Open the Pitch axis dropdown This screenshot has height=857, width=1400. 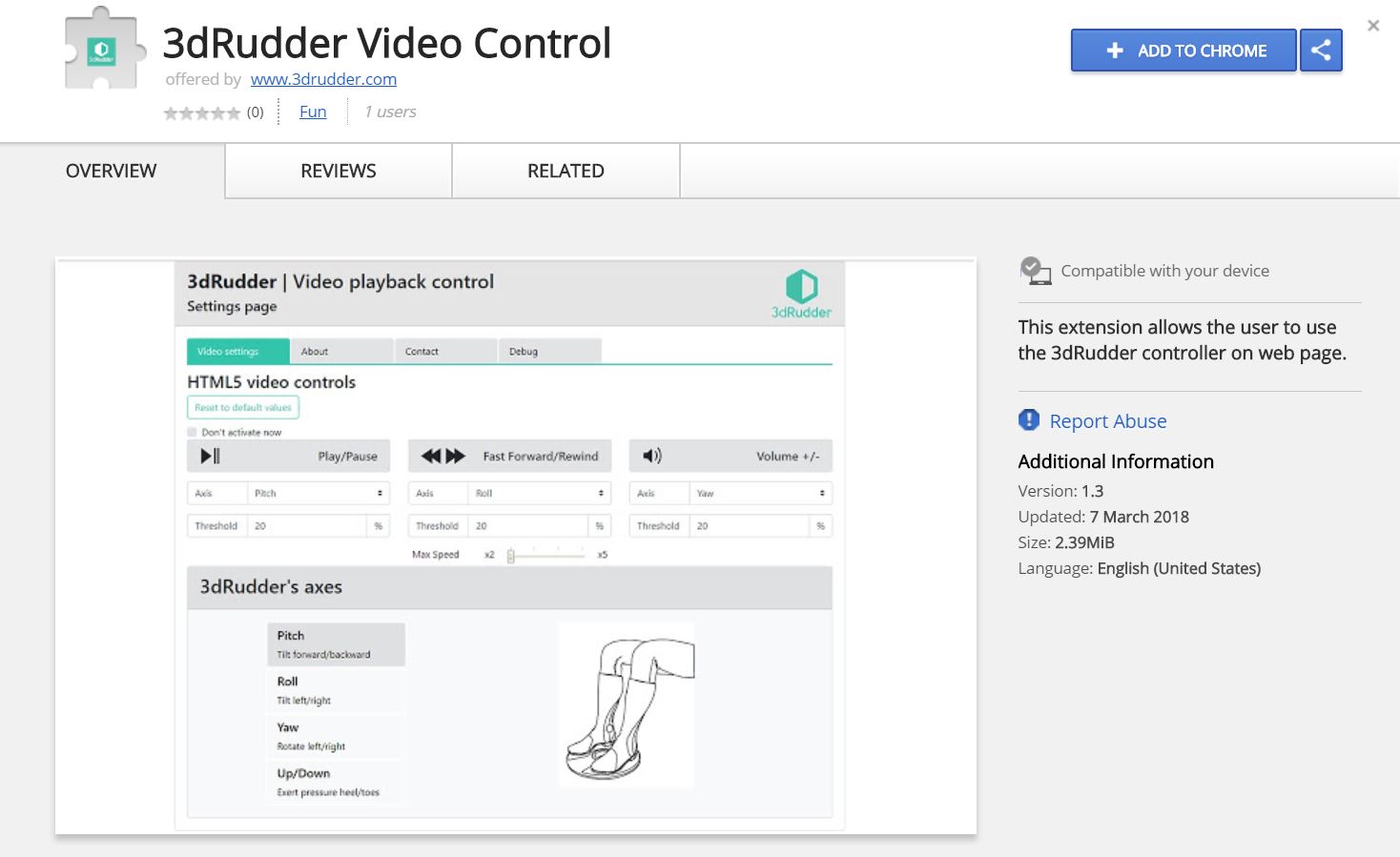[x=319, y=493]
